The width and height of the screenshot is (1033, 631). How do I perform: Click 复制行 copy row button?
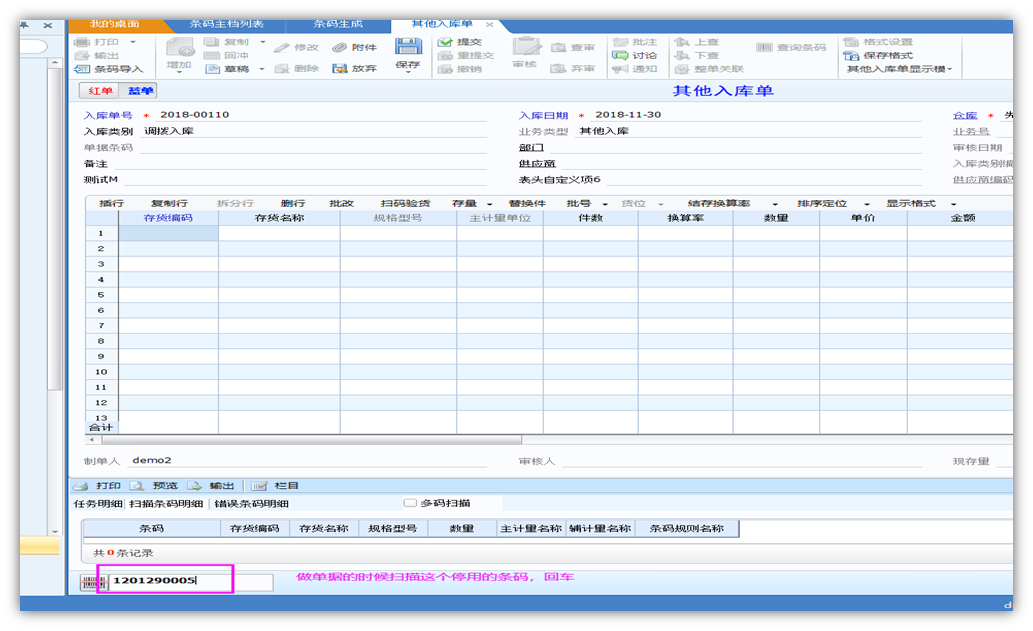[169, 204]
